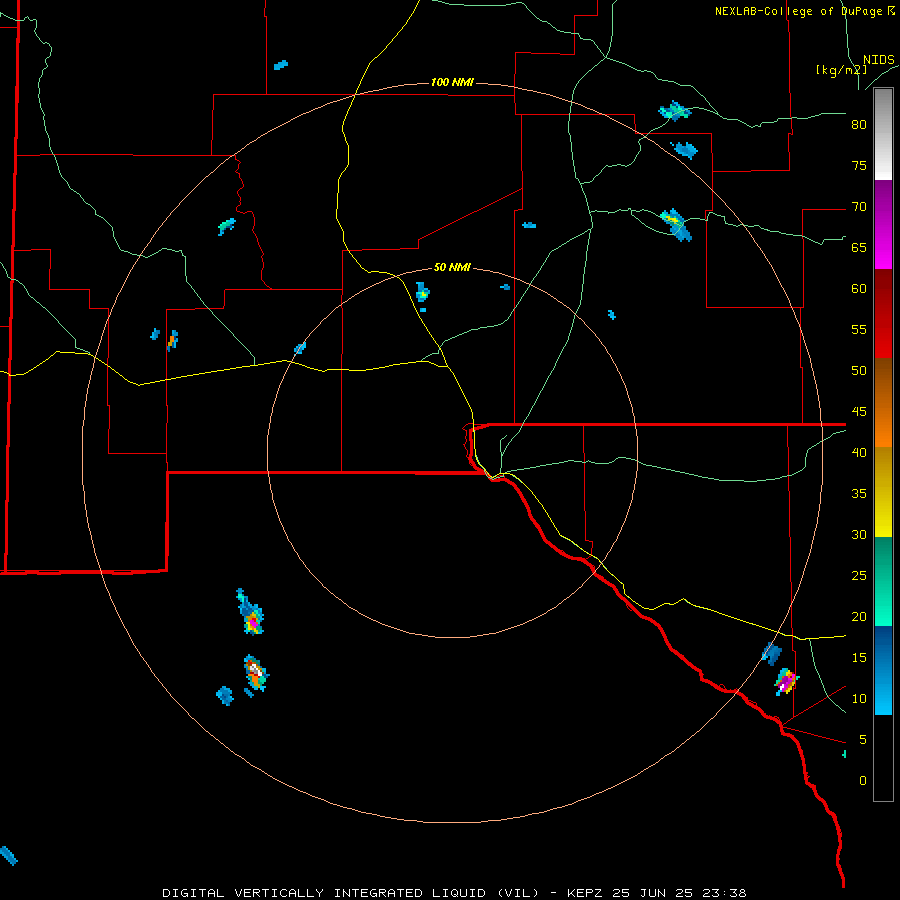The image size is (900, 900).
Task: Click scale value 65
Action: pyautogui.click(x=859, y=248)
